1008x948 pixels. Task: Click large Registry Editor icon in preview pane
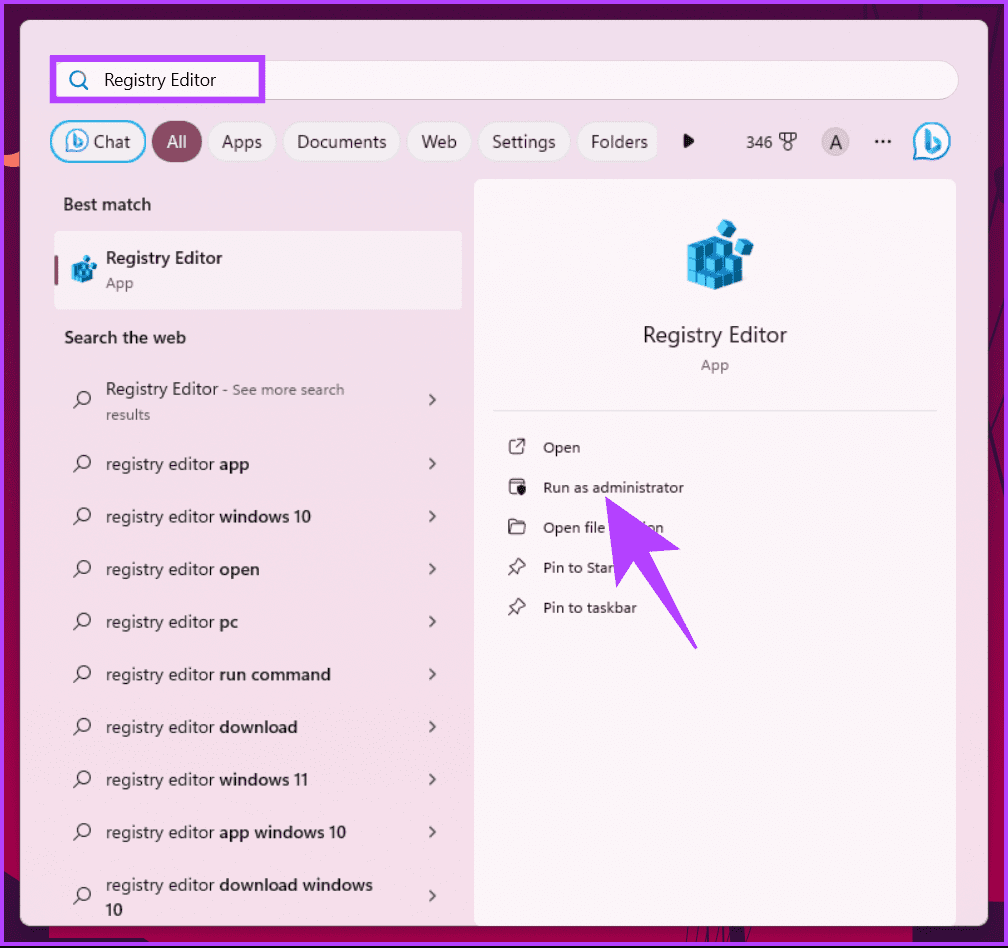[719, 255]
